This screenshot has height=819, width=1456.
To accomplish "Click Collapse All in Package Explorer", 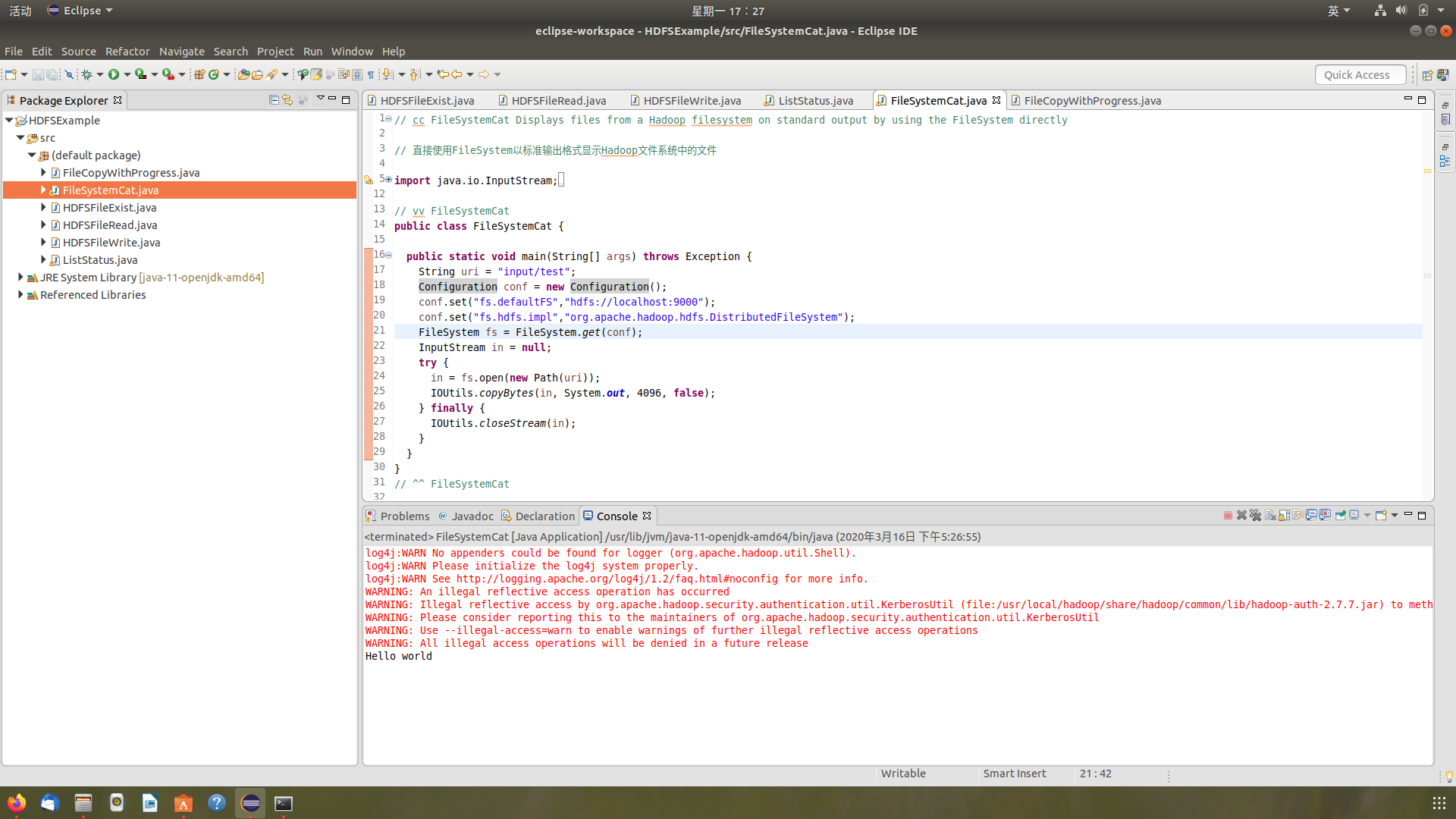I will tap(274, 100).
